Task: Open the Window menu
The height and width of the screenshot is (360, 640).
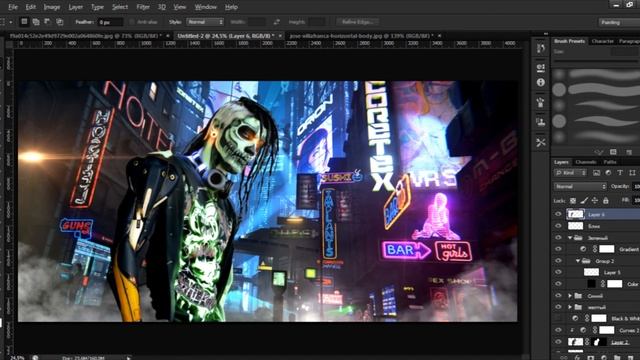Action: (x=206, y=7)
